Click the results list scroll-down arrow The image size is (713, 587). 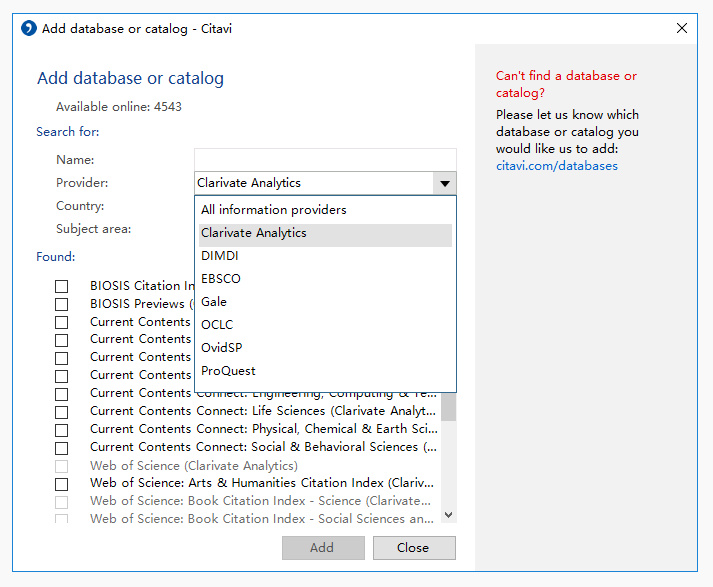448,515
